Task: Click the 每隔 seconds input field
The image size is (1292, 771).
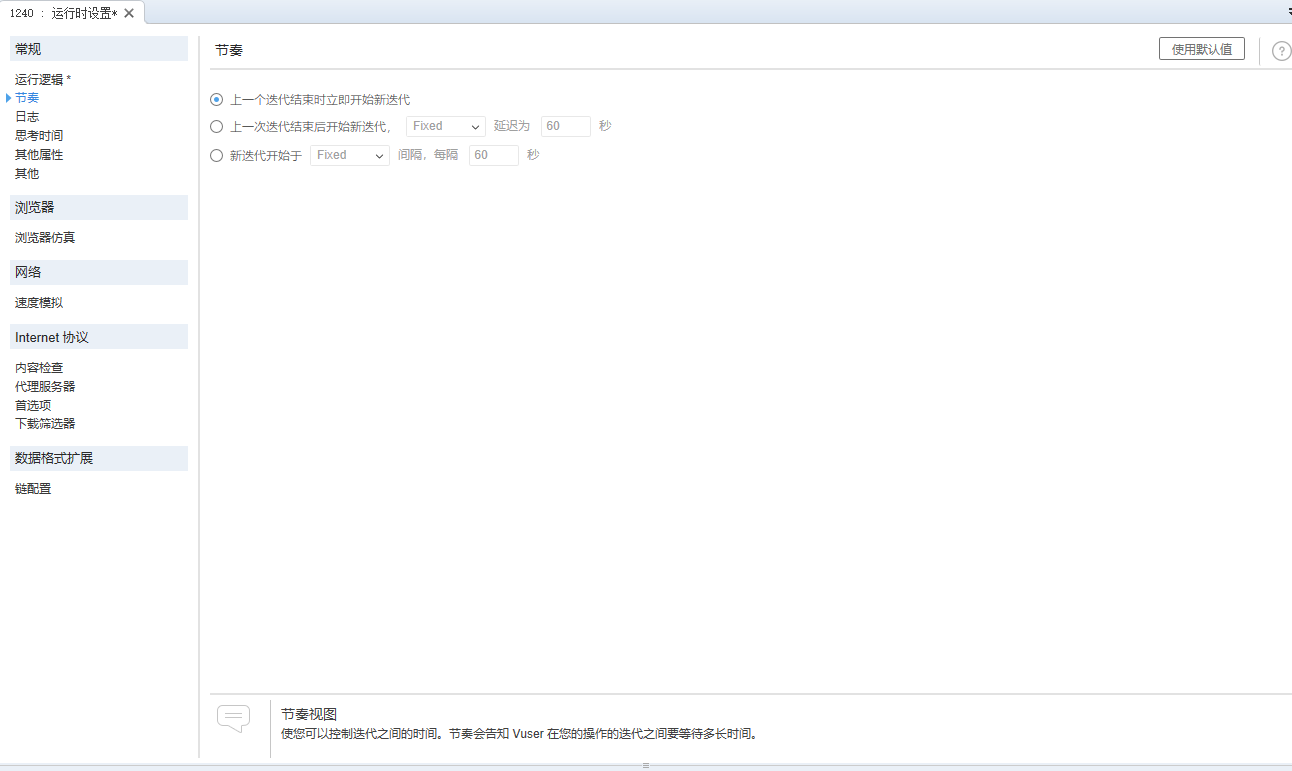Action: 494,155
